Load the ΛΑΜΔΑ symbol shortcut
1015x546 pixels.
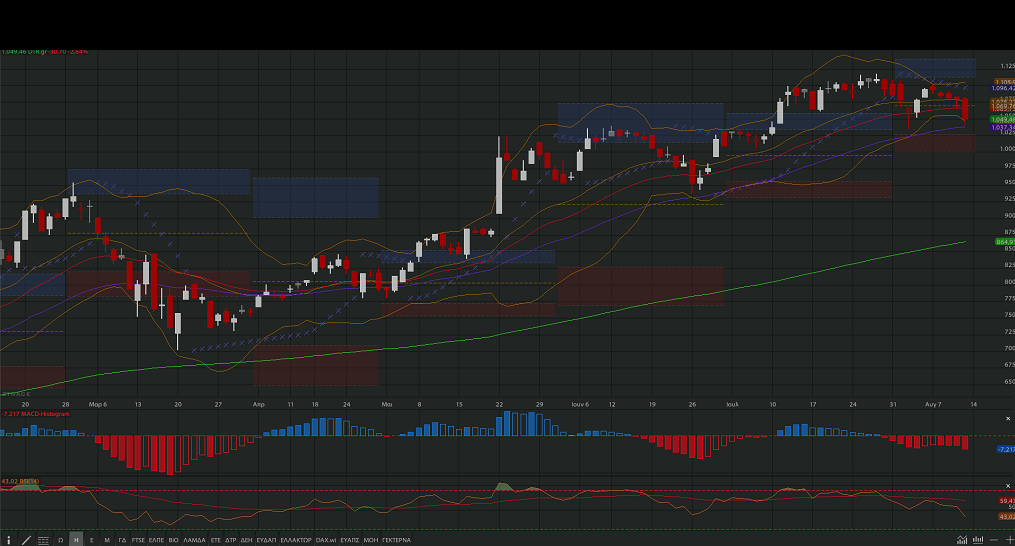[x=194, y=540]
